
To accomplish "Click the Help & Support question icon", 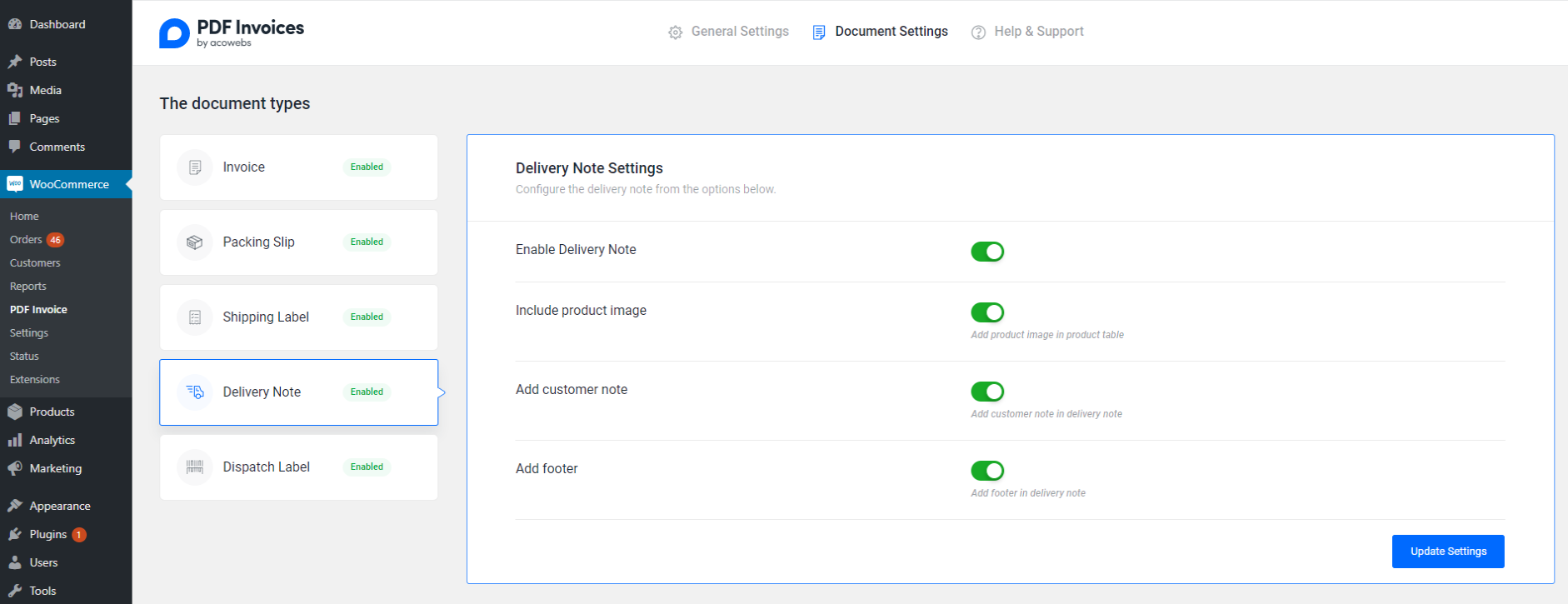I will 978,32.
